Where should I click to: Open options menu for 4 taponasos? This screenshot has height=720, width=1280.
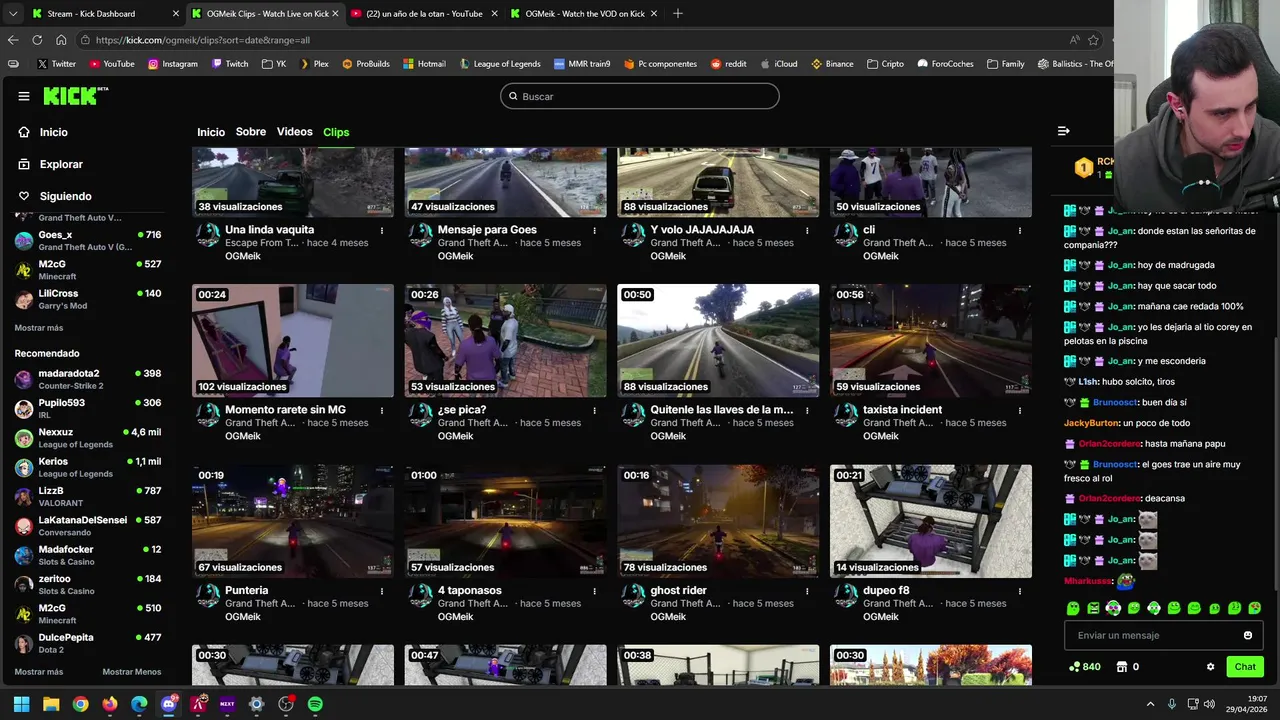pos(594,591)
